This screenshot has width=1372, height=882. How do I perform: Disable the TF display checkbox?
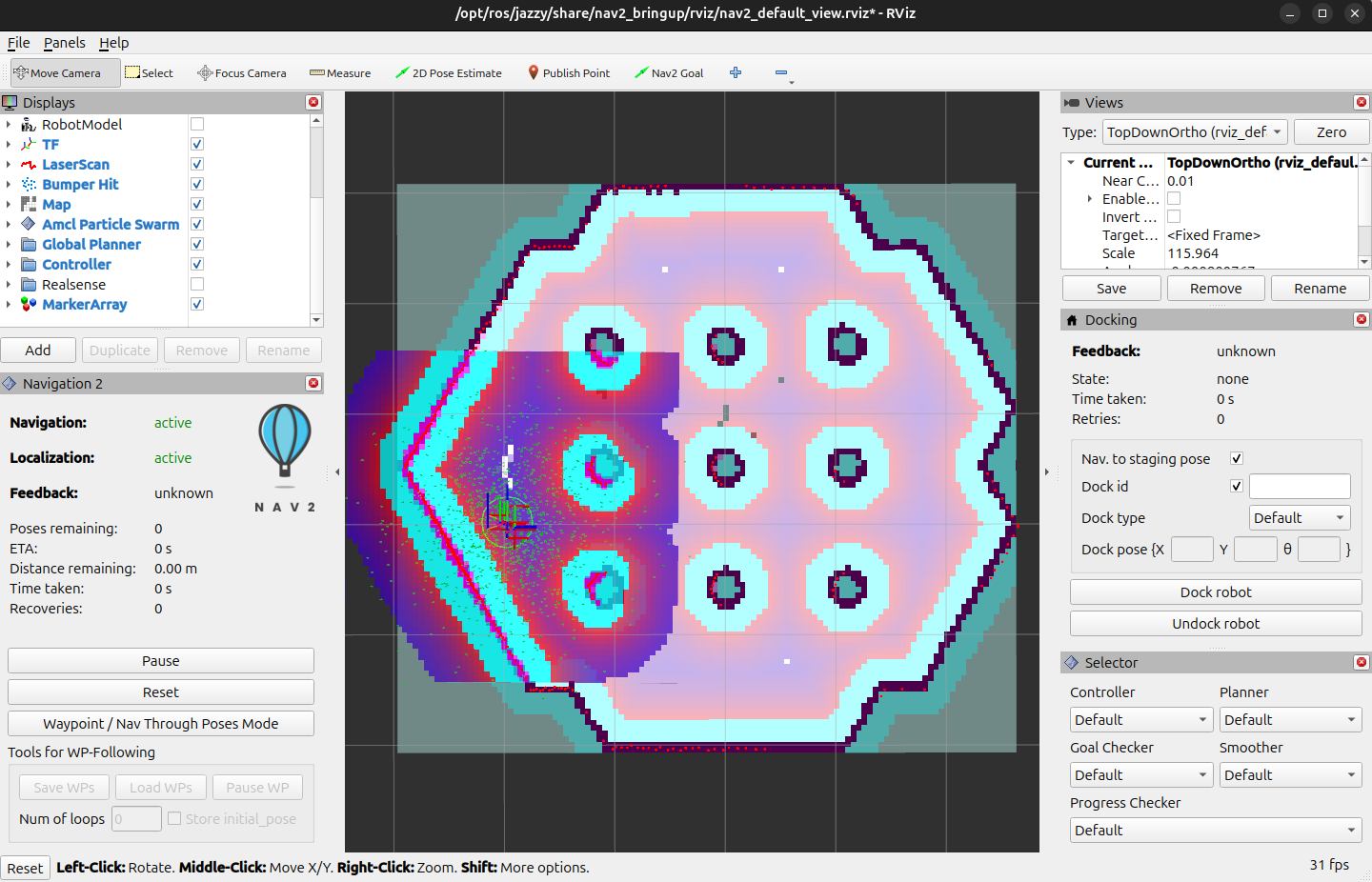197,144
